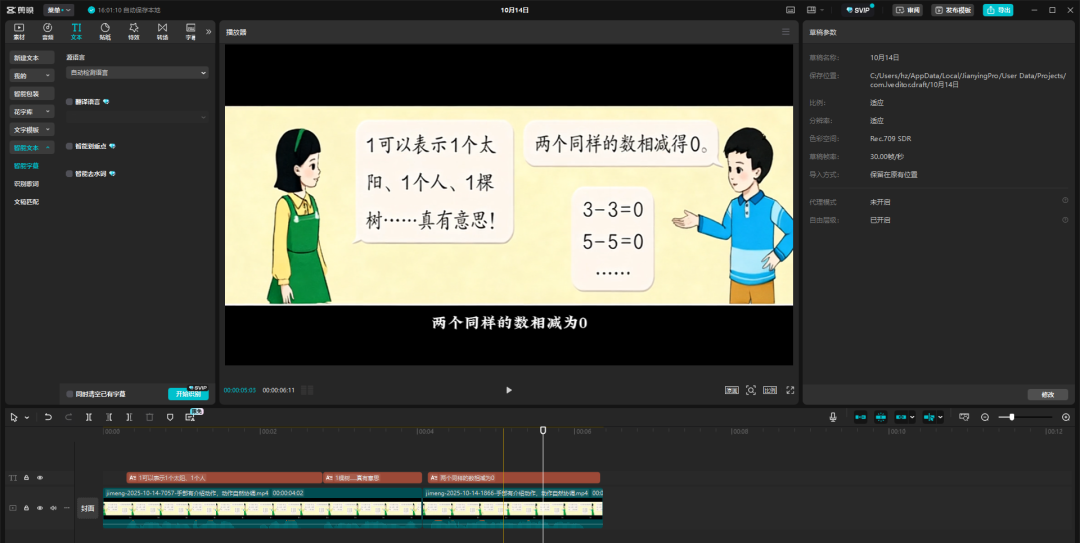Lock the text track
The image size is (1080, 543).
26,478
